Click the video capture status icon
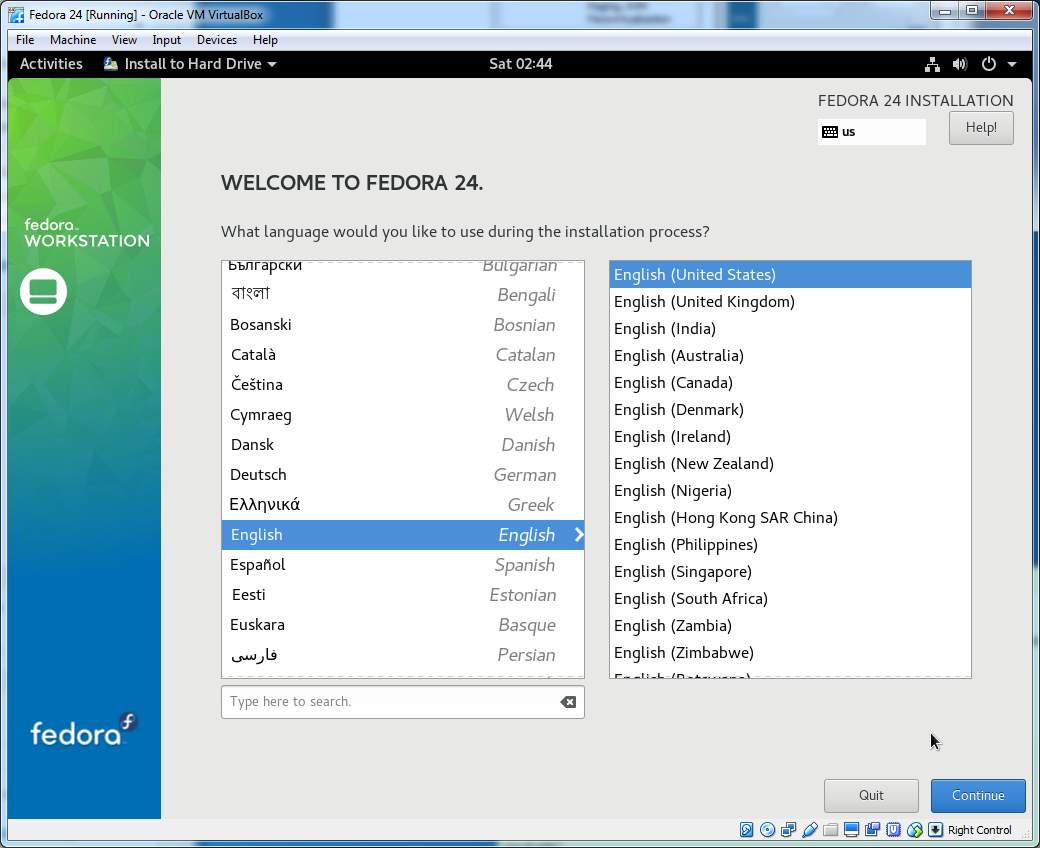This screenshot has height=848, width=1040. [872, 829]
